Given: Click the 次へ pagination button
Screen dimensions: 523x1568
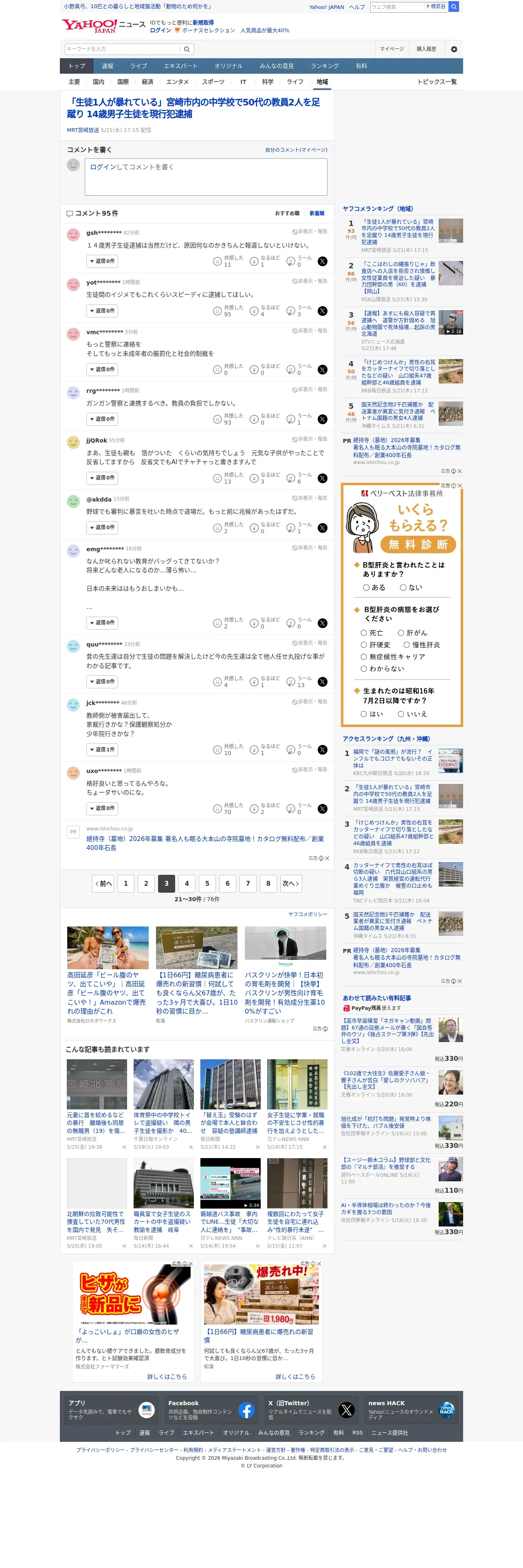Looking at the screenshot, I should pos(290,884).
